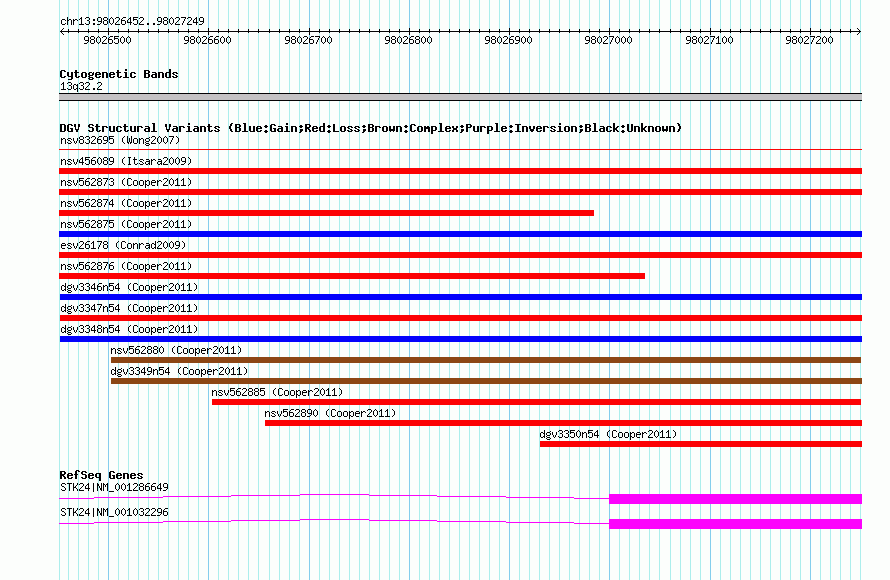The width and height of the screenshot is (890, 580).
Task: Select the nsv562875 (Cooper2011) blue gain bar
Action: coord(460,234)
